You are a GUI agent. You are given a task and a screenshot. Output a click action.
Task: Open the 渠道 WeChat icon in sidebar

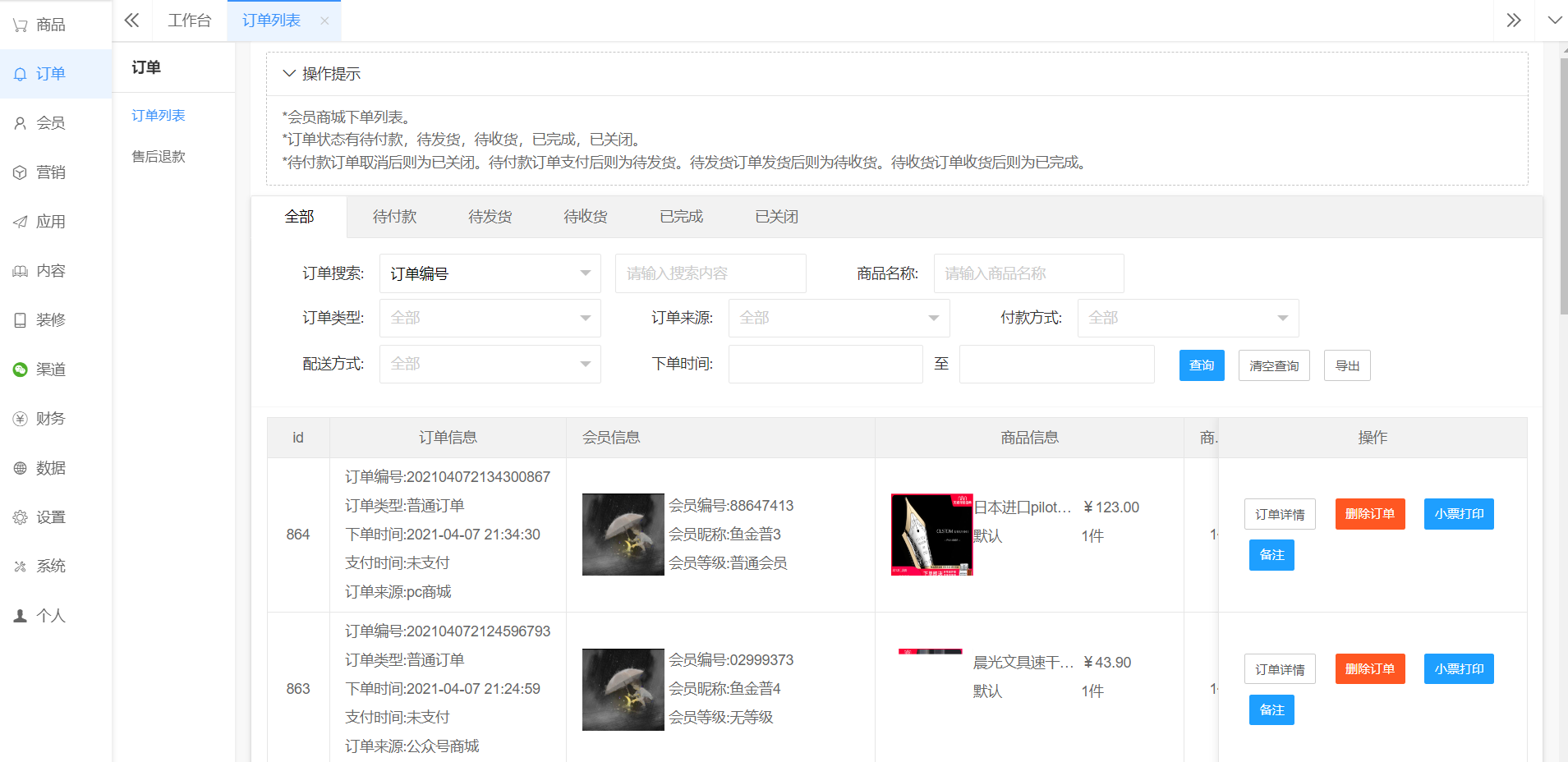coord(21,370)
